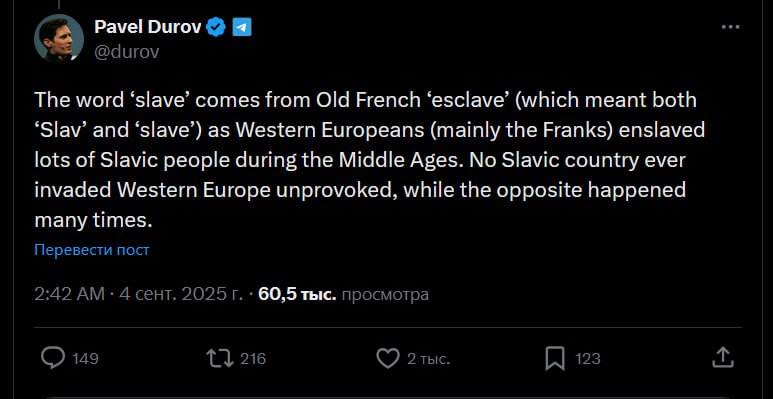Viewport: 773px width, 399px height.
Task: Click the 149 replies count
Action: click(x=85, y=359)
